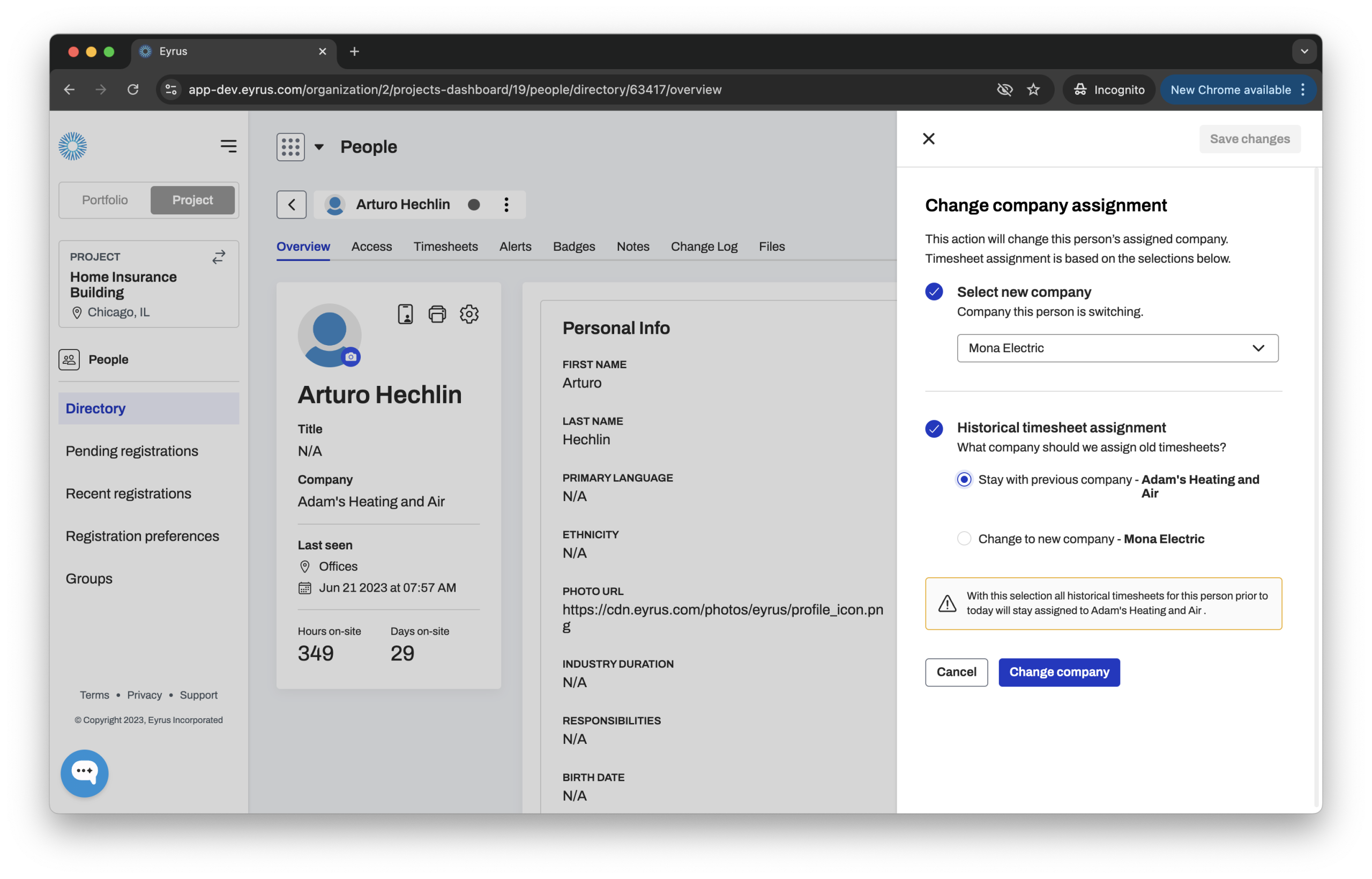Click the Home Insurance Building project card
Image resolution: width=1372 pixels, height=879 pixels.
[x=148, y=284]
